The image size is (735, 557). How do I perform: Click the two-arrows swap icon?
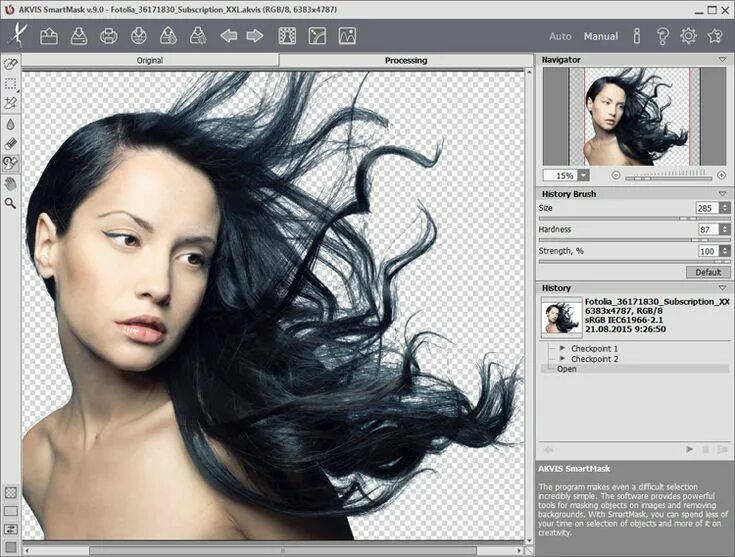pos(11,529)
